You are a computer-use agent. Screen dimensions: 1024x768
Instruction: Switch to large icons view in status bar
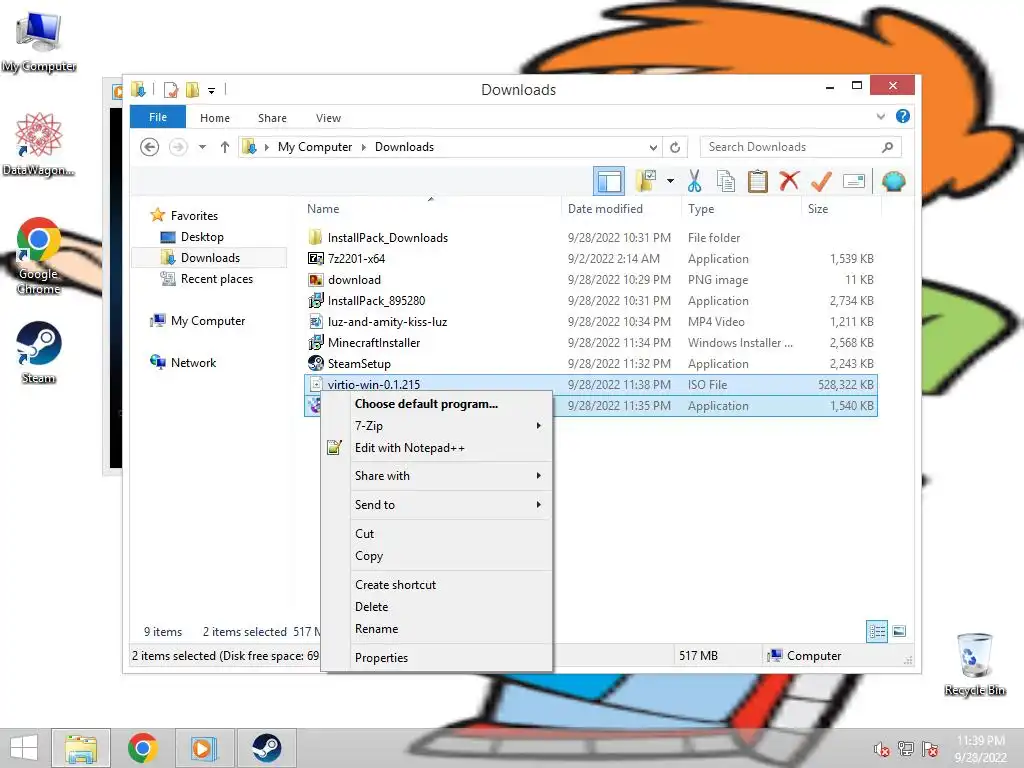899,632
